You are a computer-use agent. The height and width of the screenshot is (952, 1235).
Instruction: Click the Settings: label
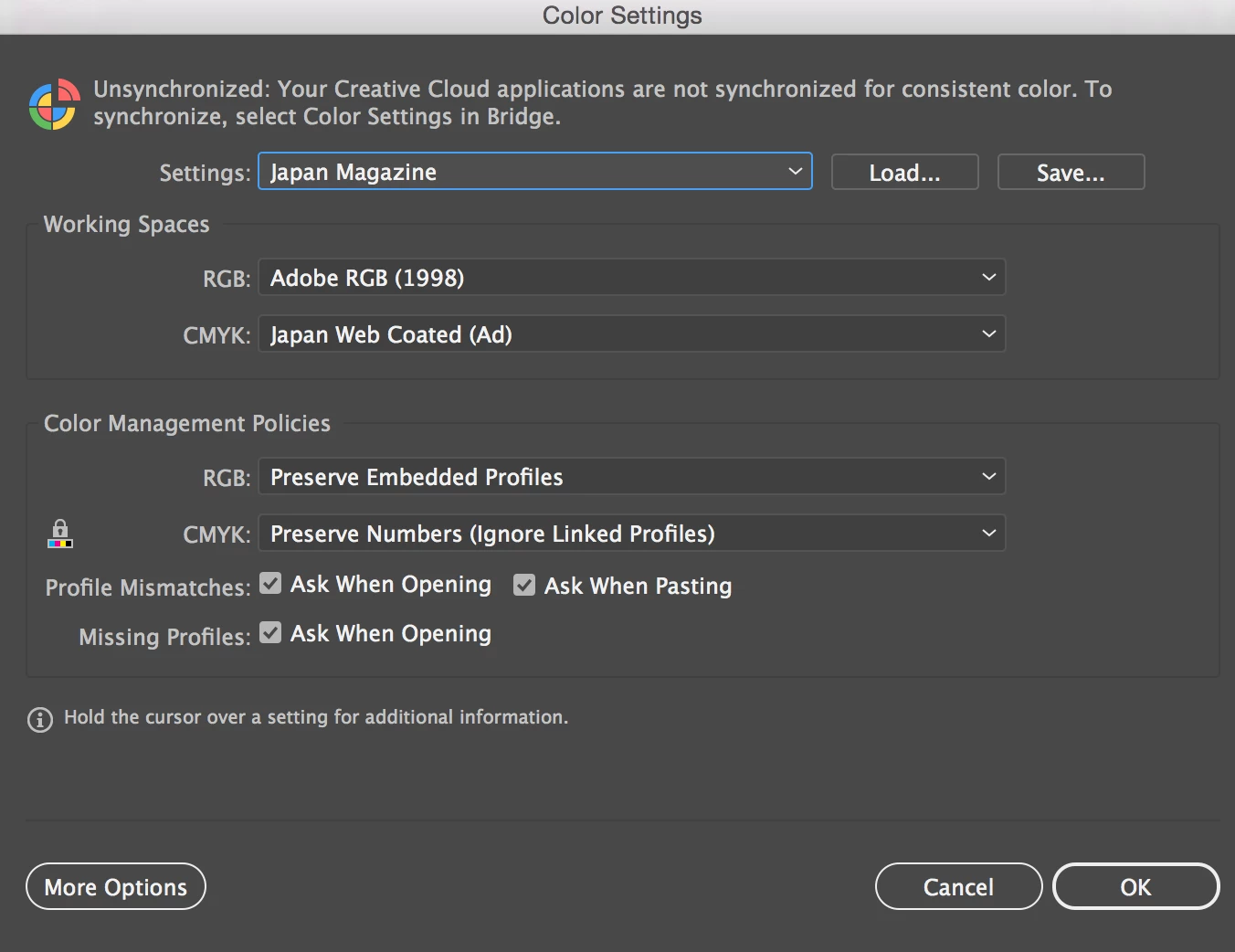point(206,174)
